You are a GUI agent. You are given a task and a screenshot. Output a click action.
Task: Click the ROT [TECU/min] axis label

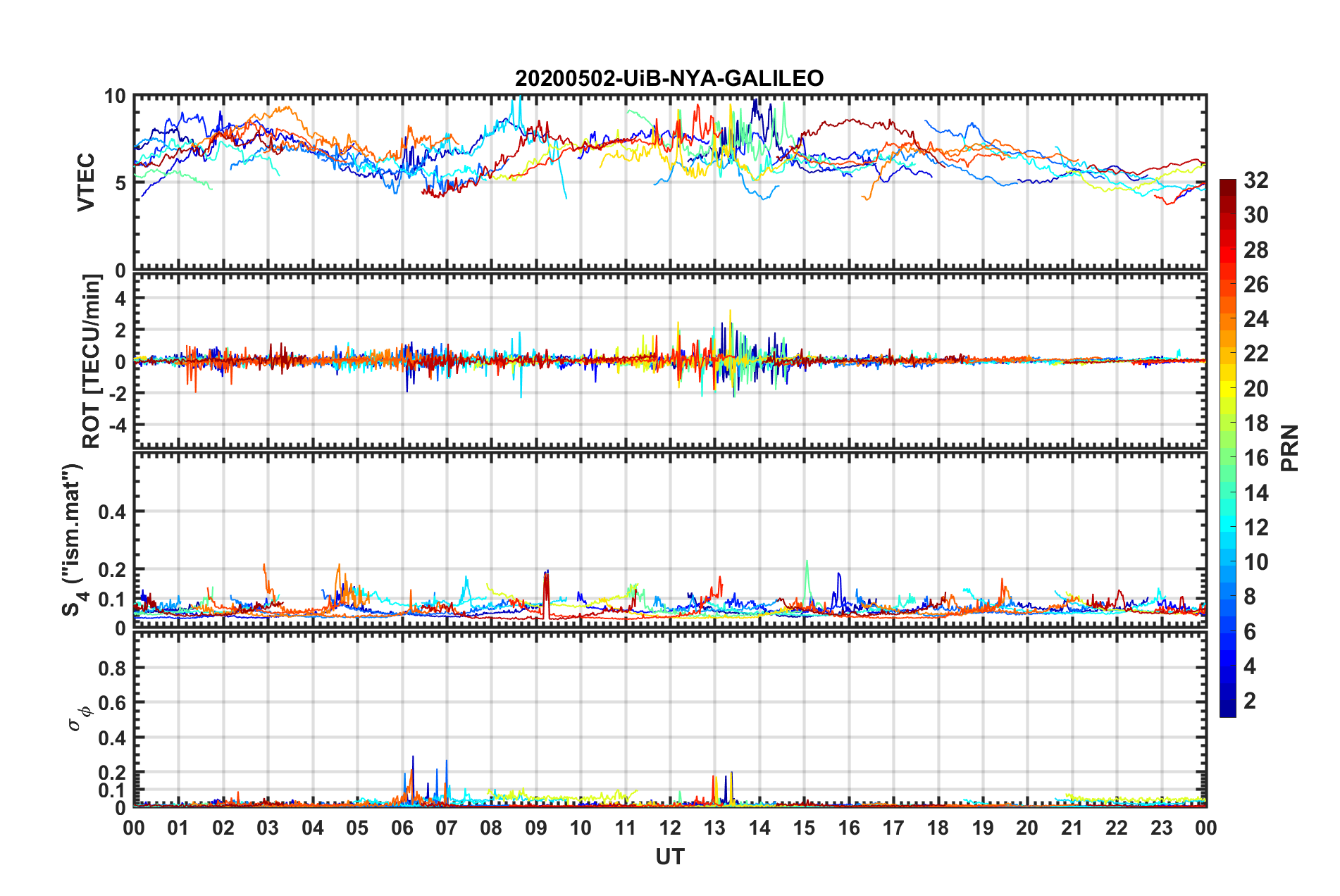(91, 361)
